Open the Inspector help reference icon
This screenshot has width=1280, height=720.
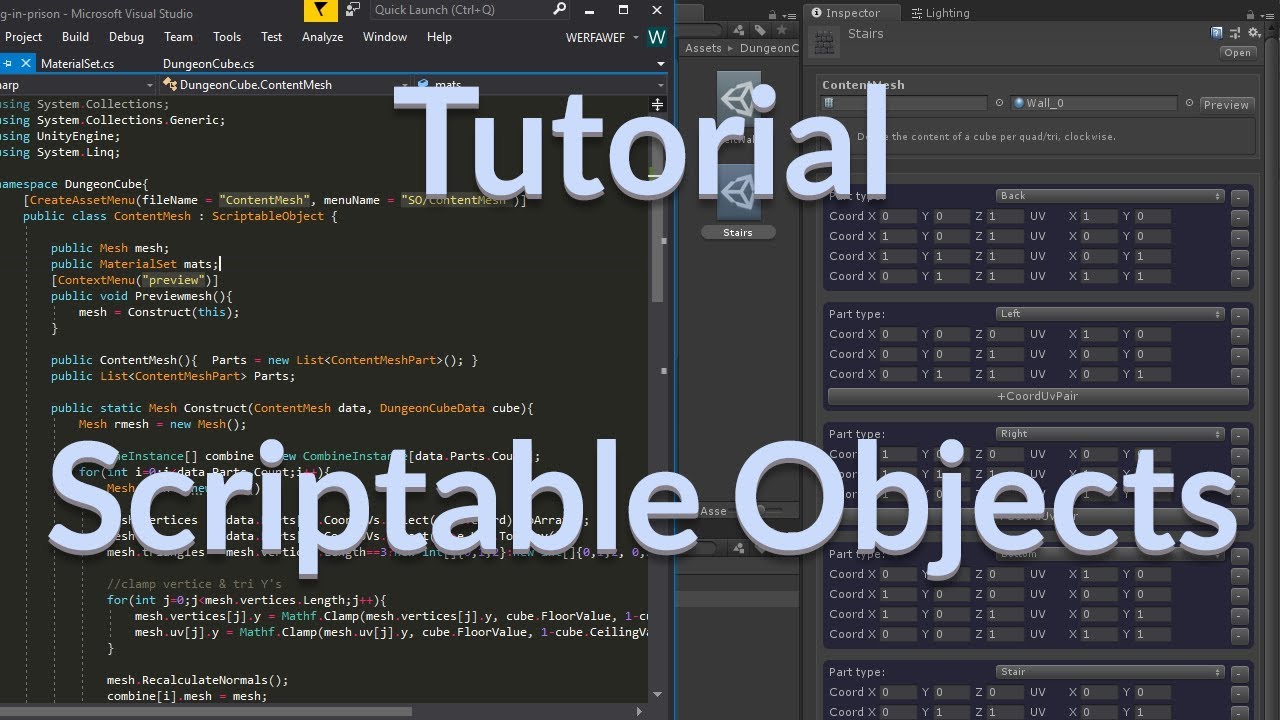[1216, 33]
